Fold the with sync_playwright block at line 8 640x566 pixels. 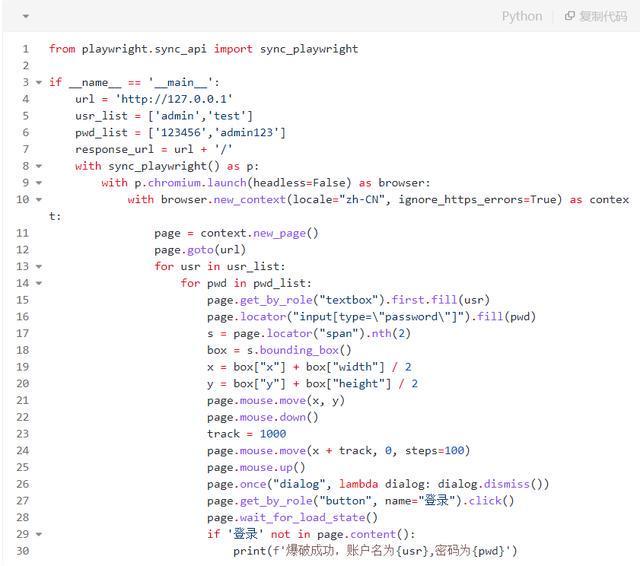click(x=39, y=167)
